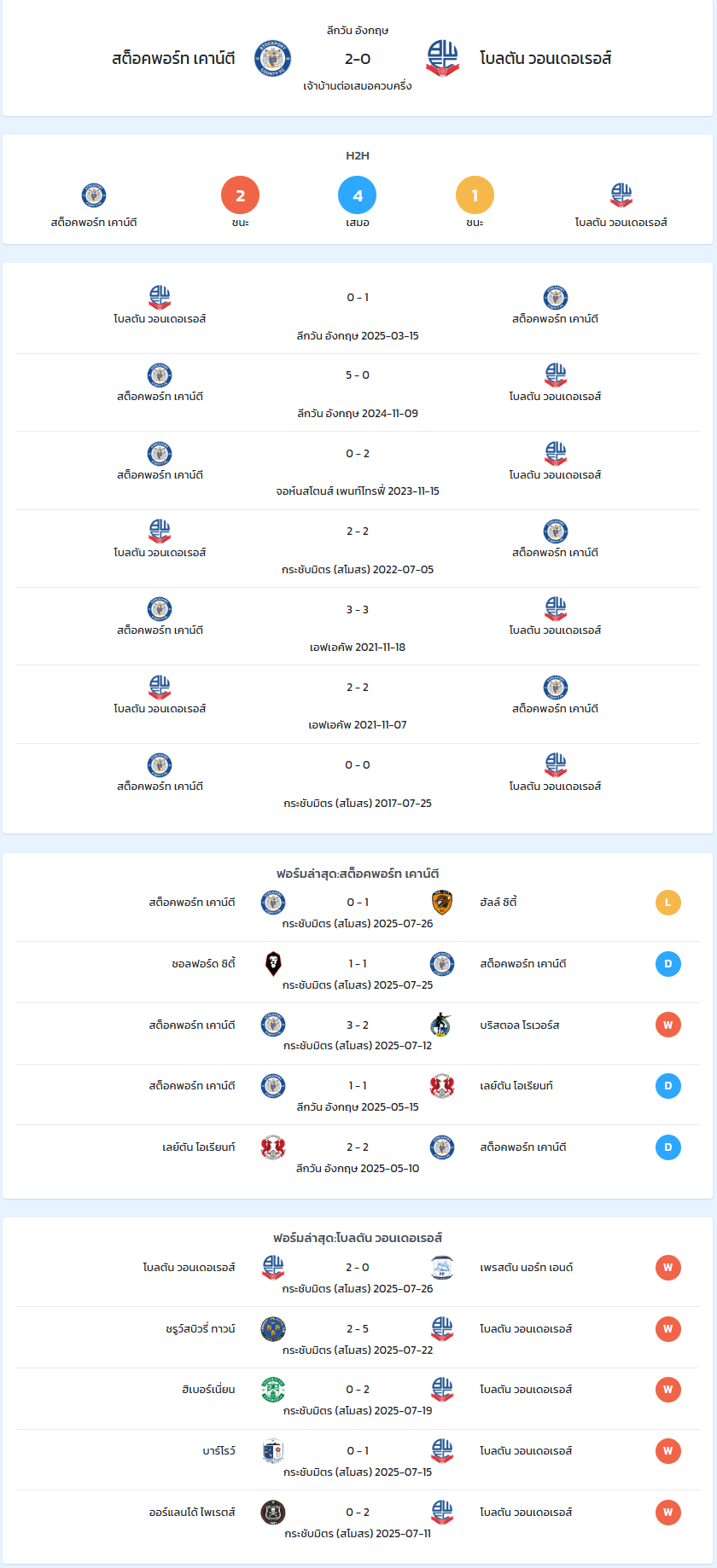The width and height of the screenshot is (717, 1568).
Task: Select the blue H2H badge showing 4 draws
Action: pos(358,195)
